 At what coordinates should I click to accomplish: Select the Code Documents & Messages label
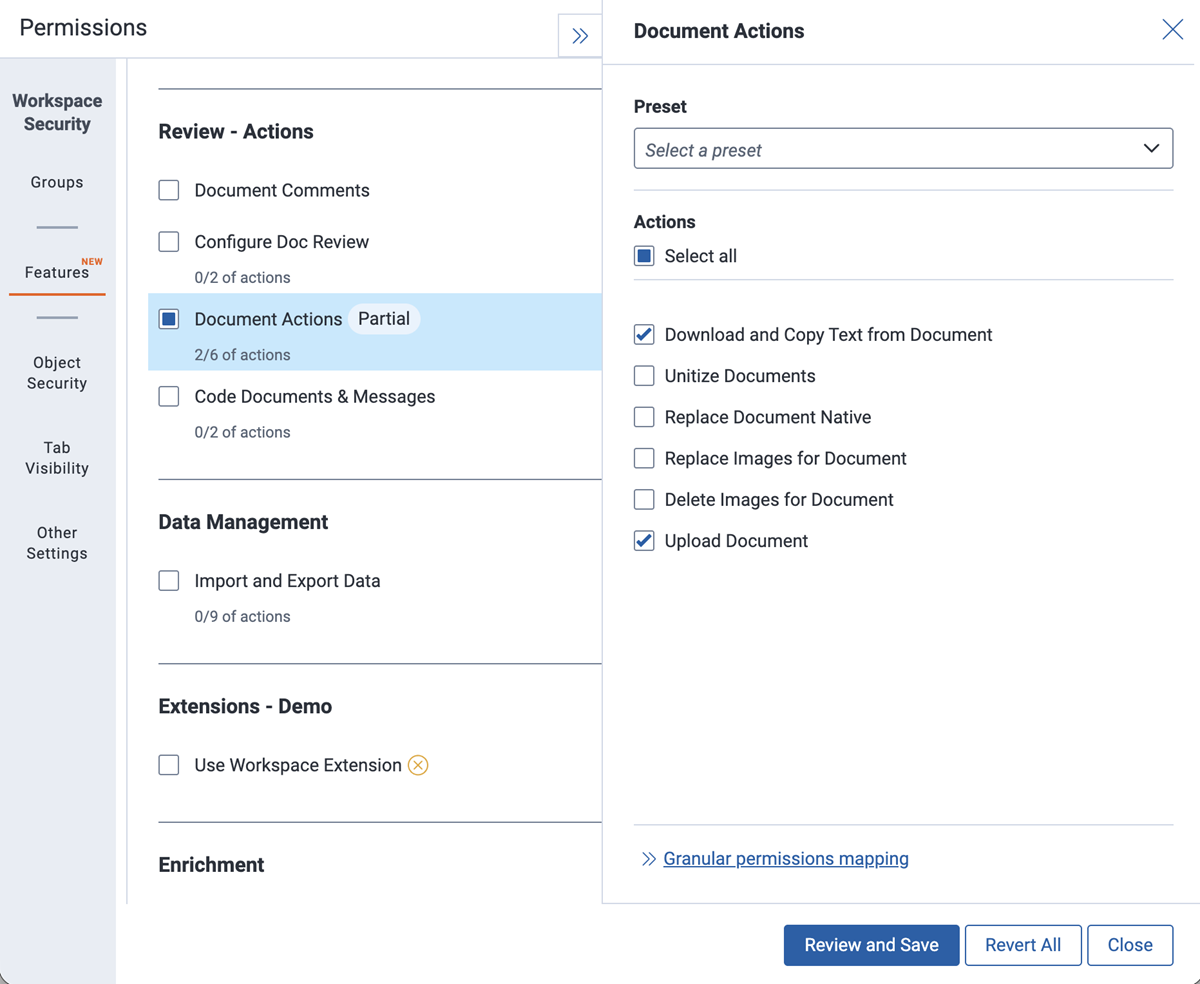click(x=315, y=397)
